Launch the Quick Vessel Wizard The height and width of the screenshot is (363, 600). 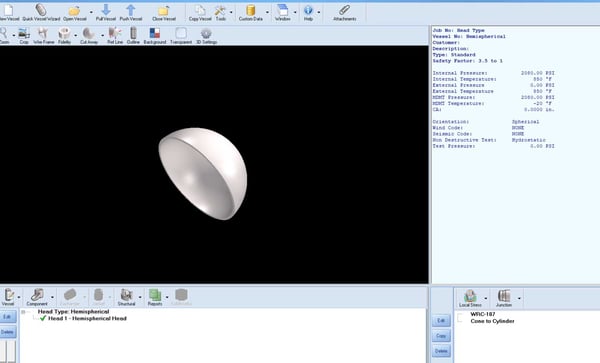(x=41, y=12)
